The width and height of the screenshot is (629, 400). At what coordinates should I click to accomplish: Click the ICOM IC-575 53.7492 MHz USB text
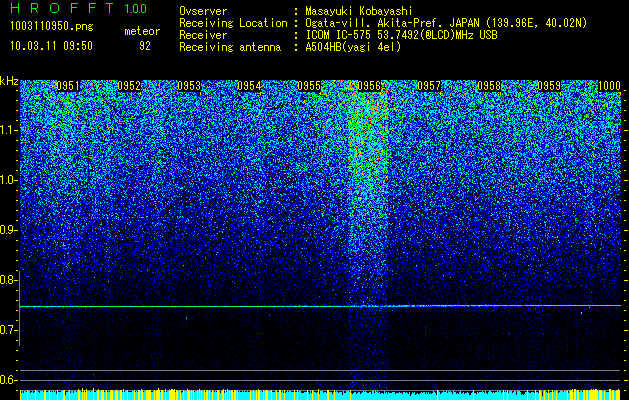[401, 35]
